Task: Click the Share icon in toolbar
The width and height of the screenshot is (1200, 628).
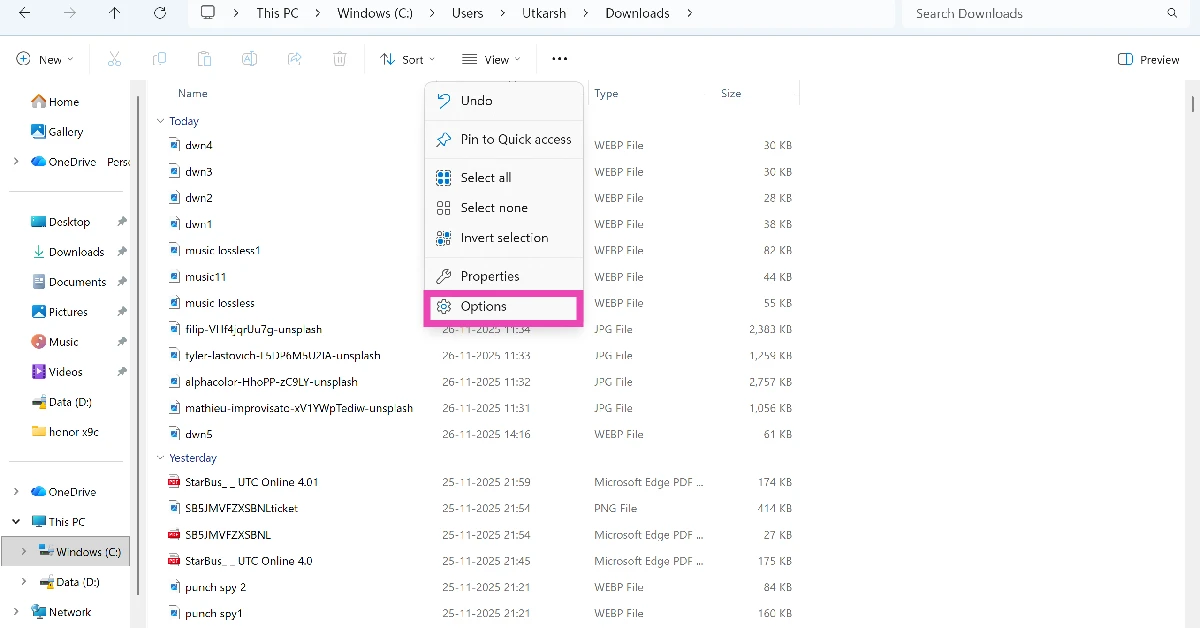Action: pos(294,60)
